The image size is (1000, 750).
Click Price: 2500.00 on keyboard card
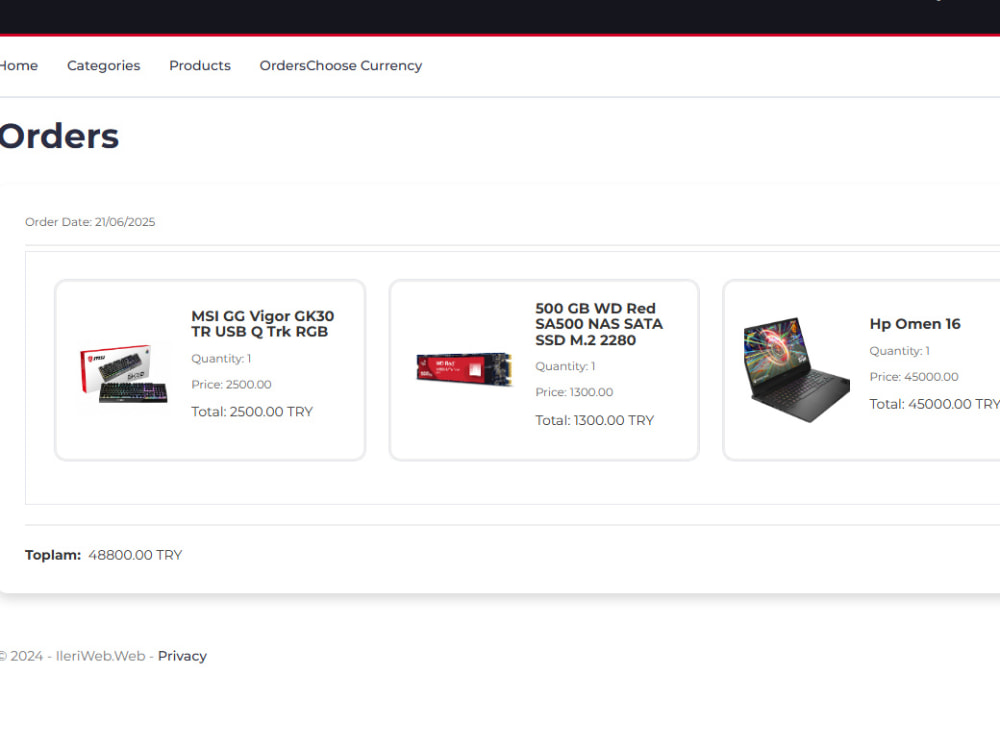pos(232,385)
